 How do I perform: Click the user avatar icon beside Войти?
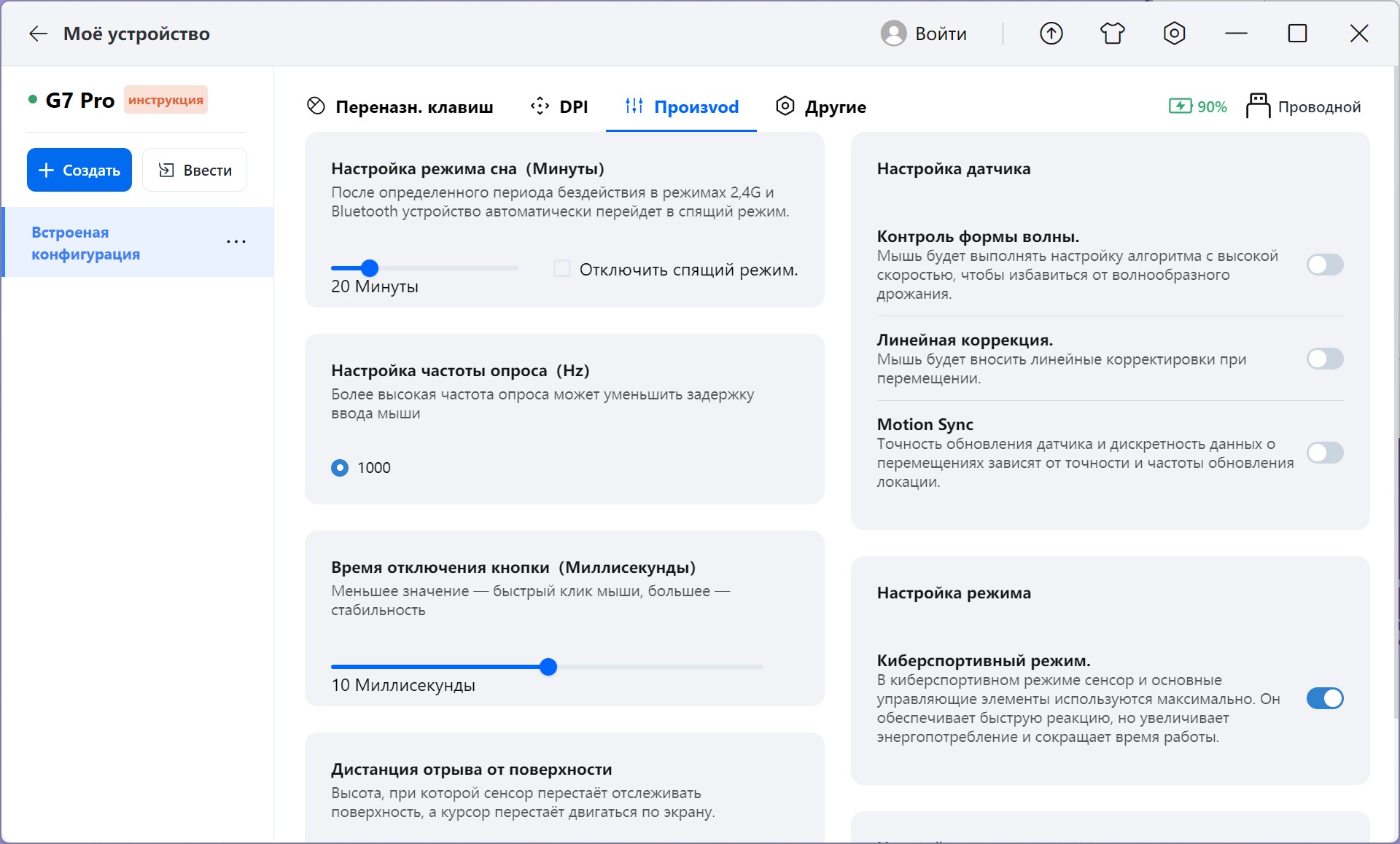click(893, 34)
